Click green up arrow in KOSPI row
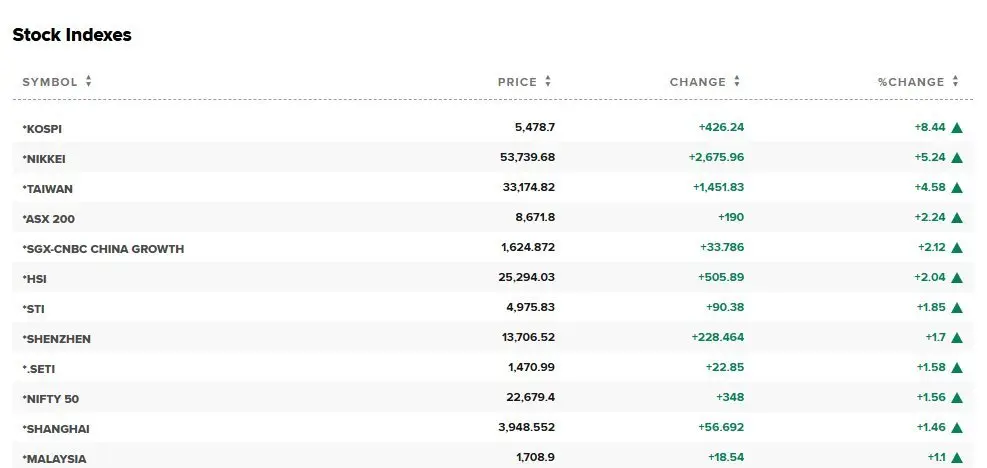Screen dimensions: 987x468 pyautogui.click(x=957, y=128)
